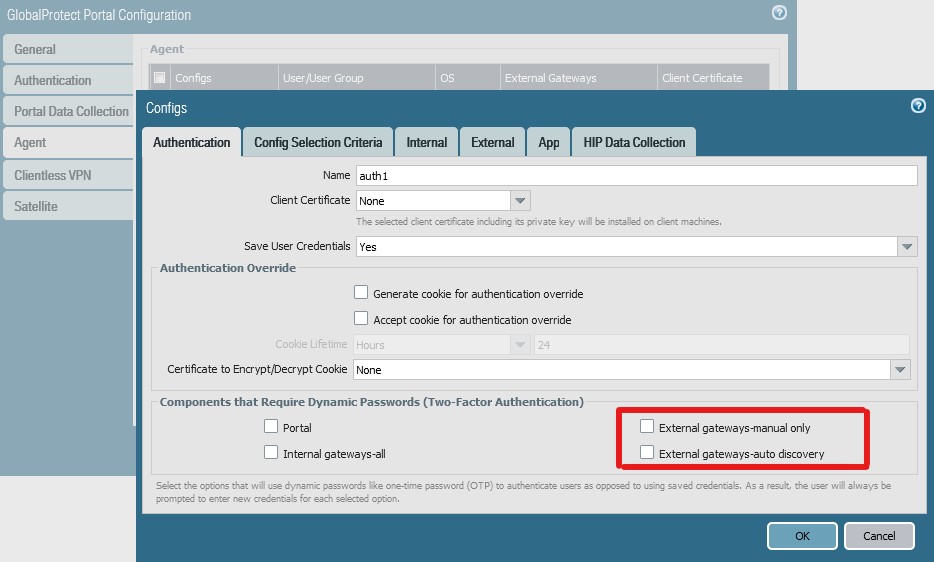
Task: Click the Save User Credentials field showing Yes
Action: click(627, 247)
